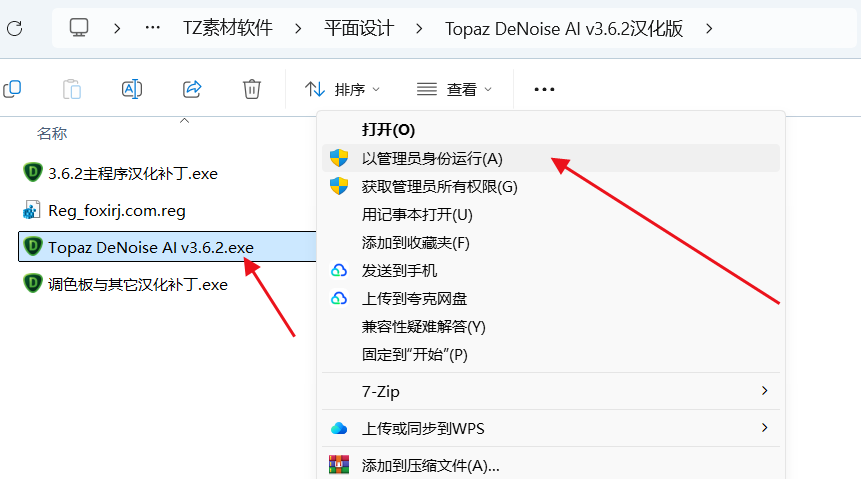Choose 添加到收藏夹(F) menu entry
Viewport: 861px width, 479px height.
(551, 243)
